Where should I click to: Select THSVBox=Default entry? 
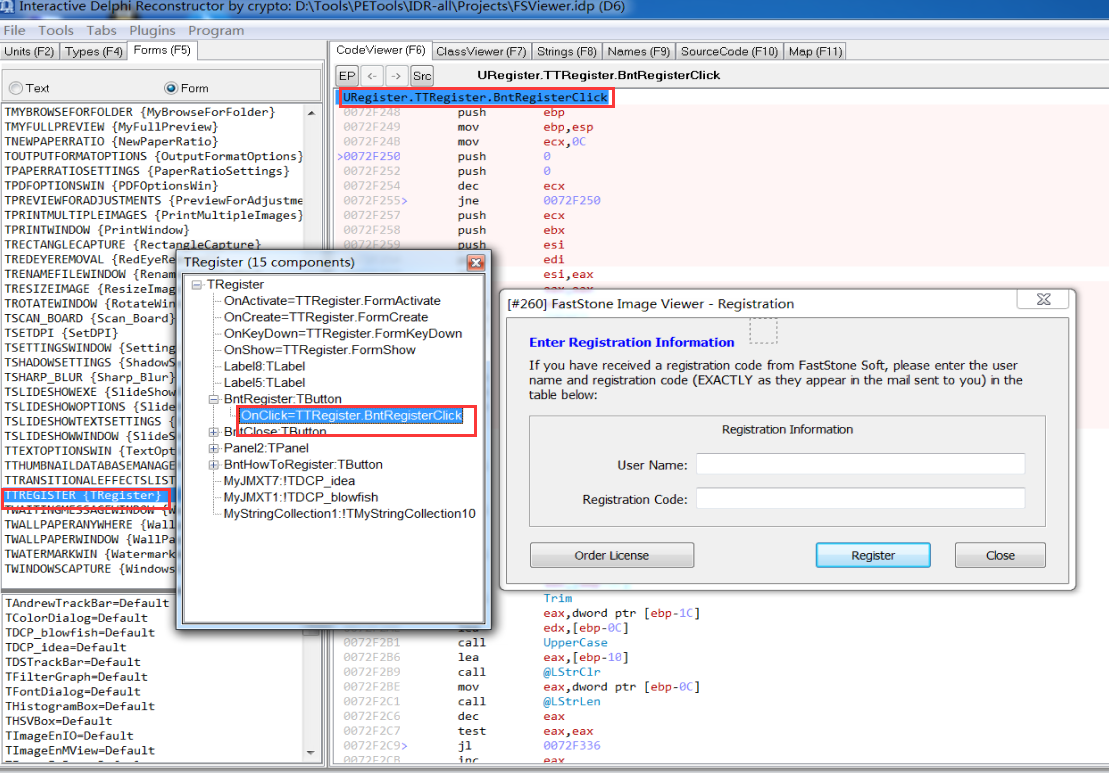[x=59, y=722]
